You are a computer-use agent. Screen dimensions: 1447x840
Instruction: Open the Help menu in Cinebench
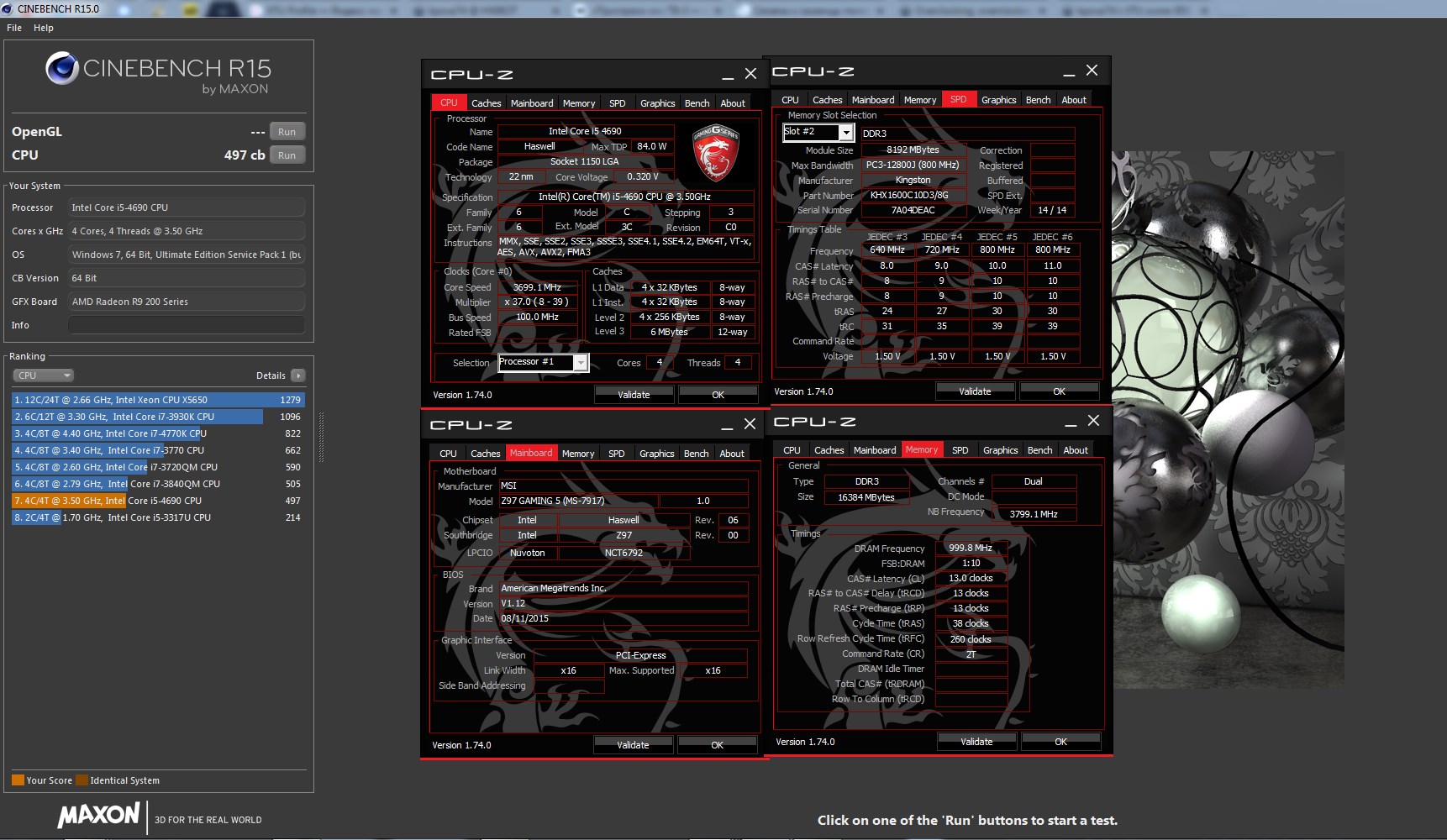(x=44, y=28)
